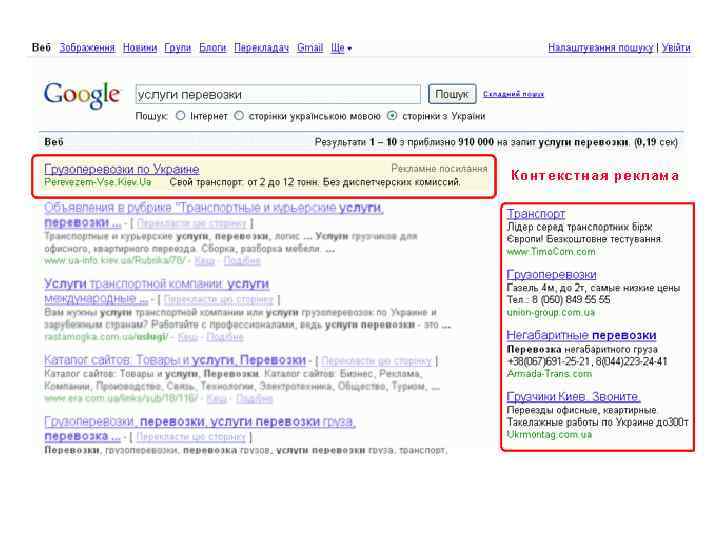
Task: Click the union-group.com.ua ad URL
Action: click(551, 313)
